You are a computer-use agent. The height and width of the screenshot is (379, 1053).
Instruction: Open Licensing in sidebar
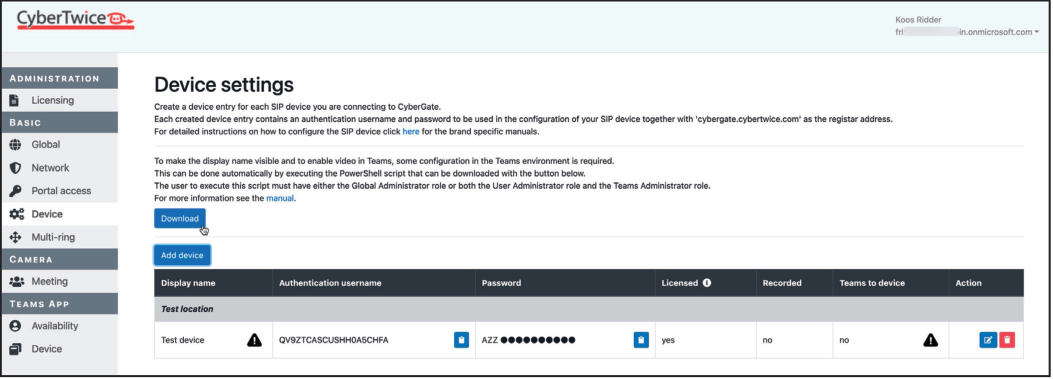[x=52, y=101]
